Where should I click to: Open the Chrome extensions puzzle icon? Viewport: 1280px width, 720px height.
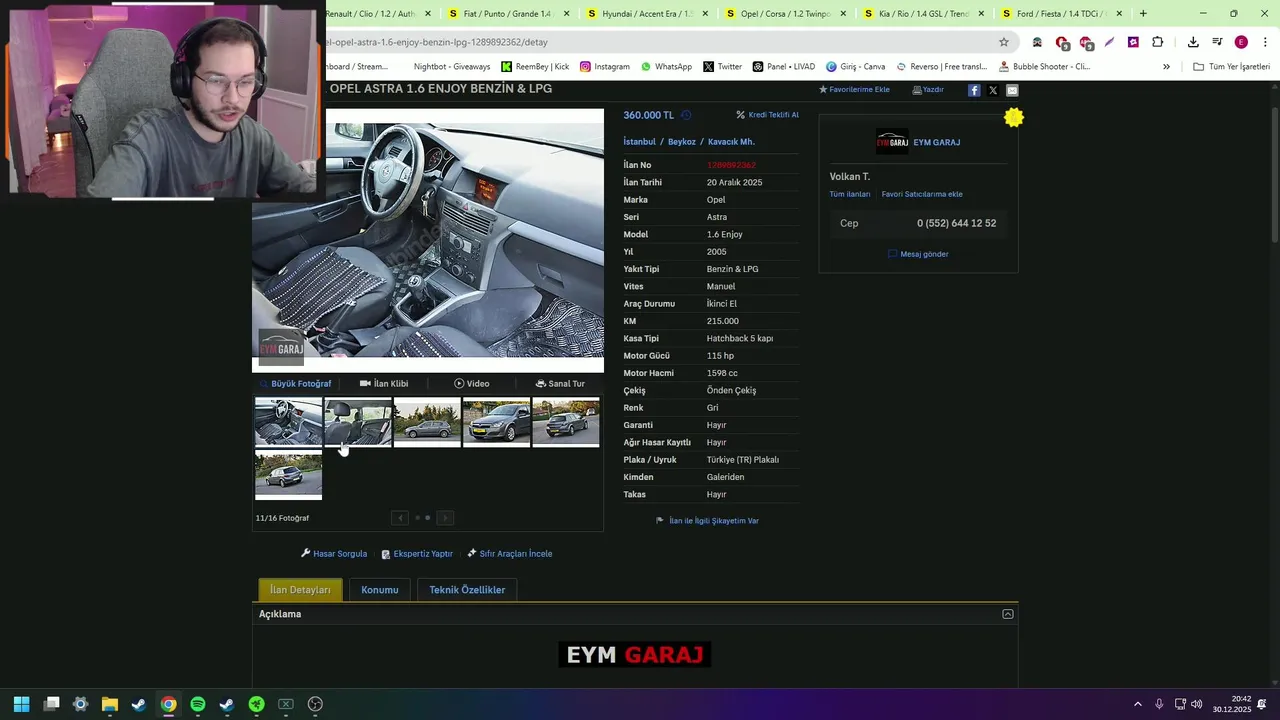pyautogui.click(x=1157, y=42)
